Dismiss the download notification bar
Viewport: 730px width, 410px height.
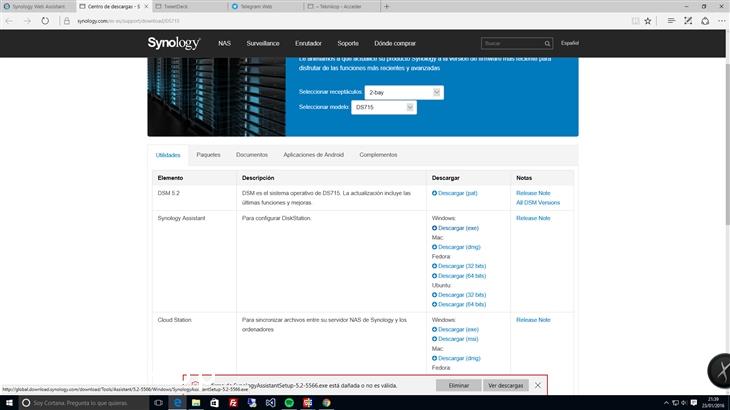pos(538,385)
